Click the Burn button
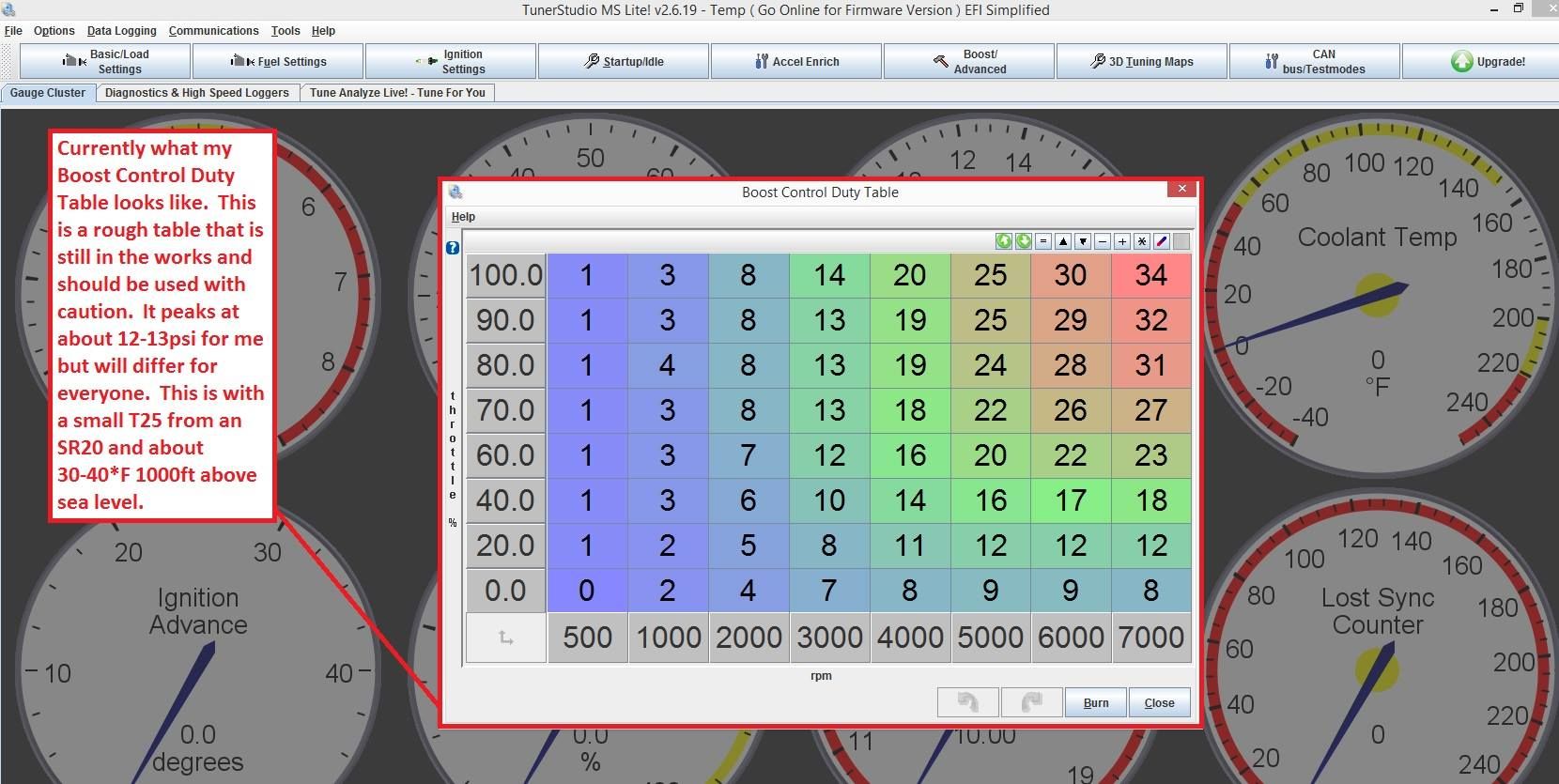 (1096, 702)
